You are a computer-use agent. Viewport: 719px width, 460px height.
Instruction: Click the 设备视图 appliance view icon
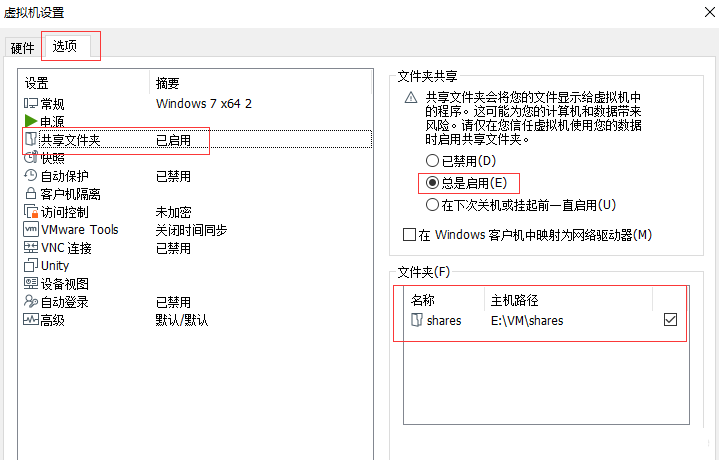pos(31,283)
